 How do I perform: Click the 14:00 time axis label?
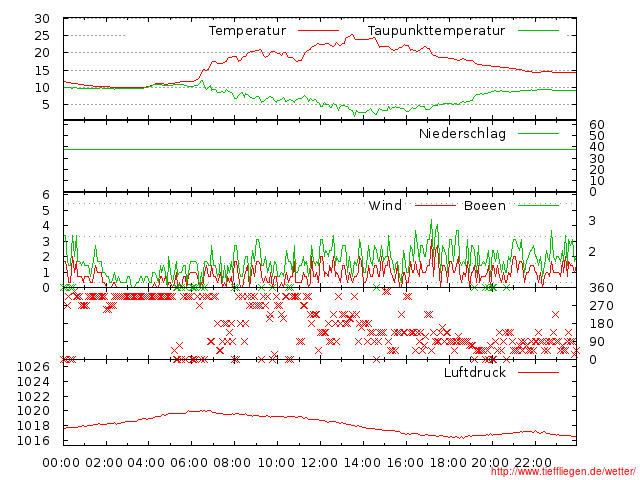click(362, 463)
